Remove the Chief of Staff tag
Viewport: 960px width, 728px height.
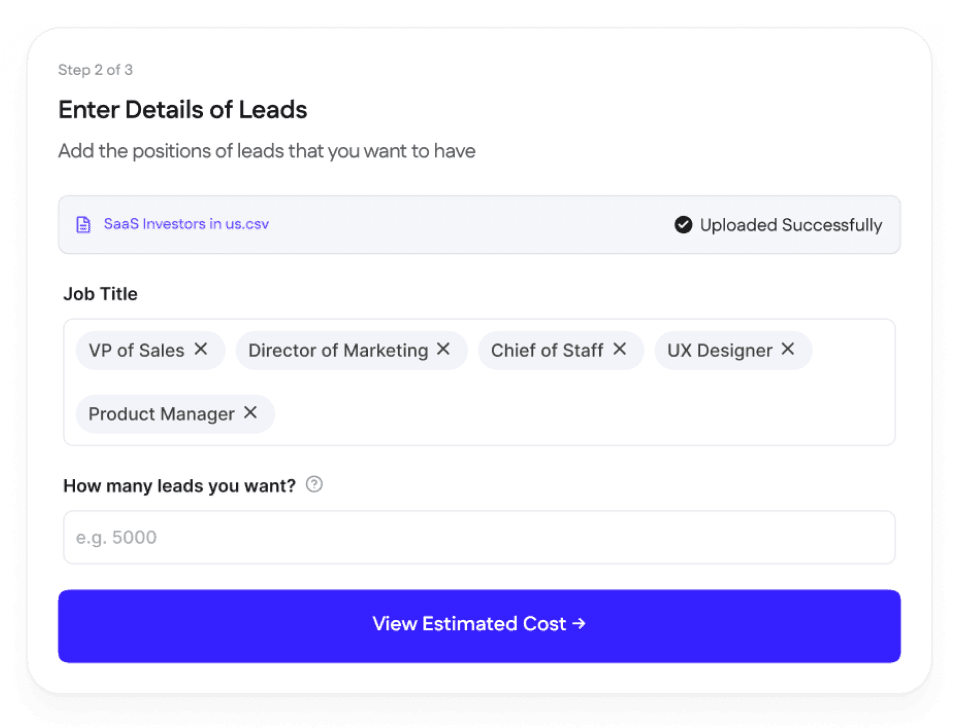pyautogui.click(x=620, y=349)
